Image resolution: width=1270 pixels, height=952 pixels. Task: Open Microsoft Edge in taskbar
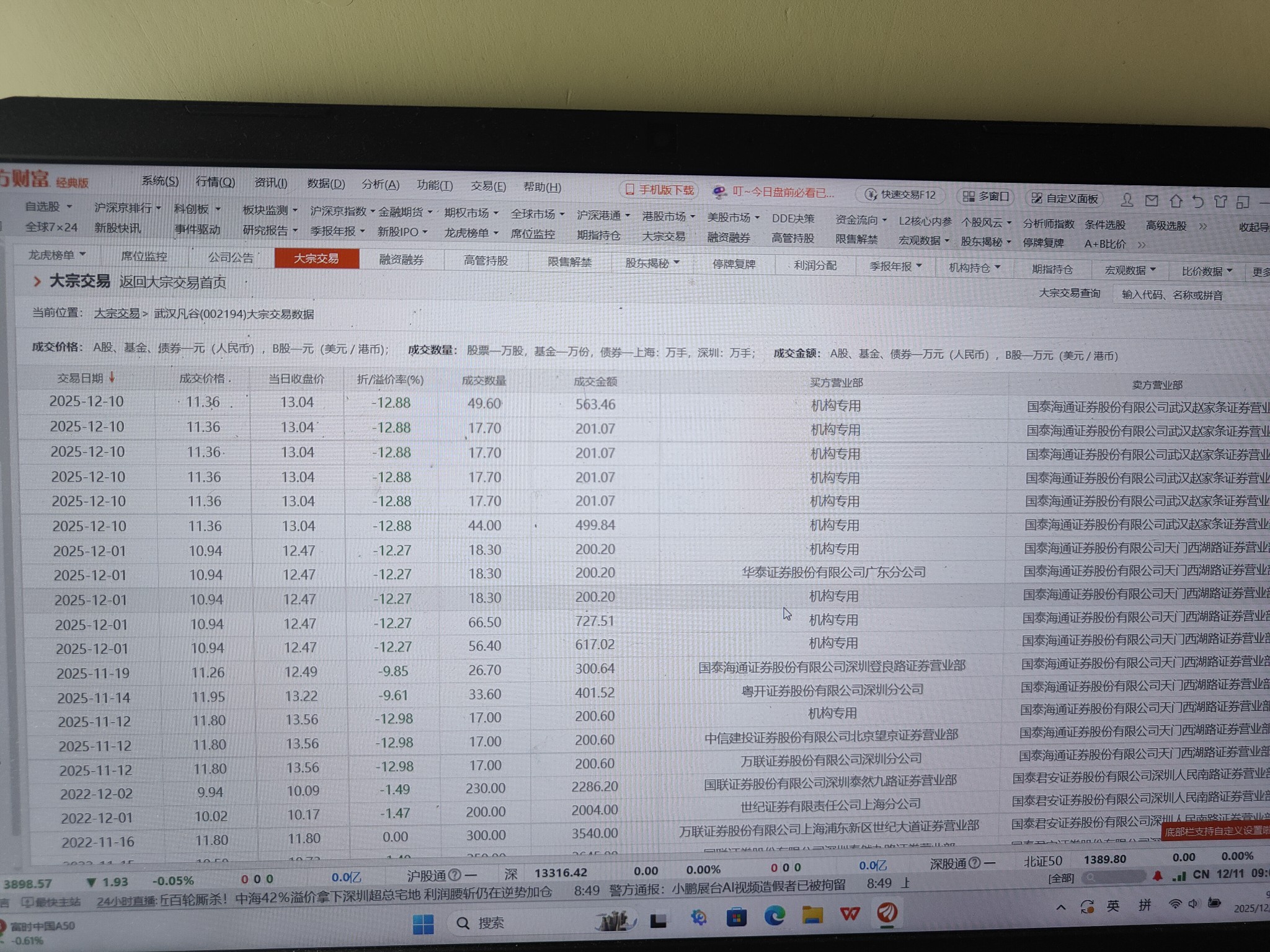(x=775, y=915)
